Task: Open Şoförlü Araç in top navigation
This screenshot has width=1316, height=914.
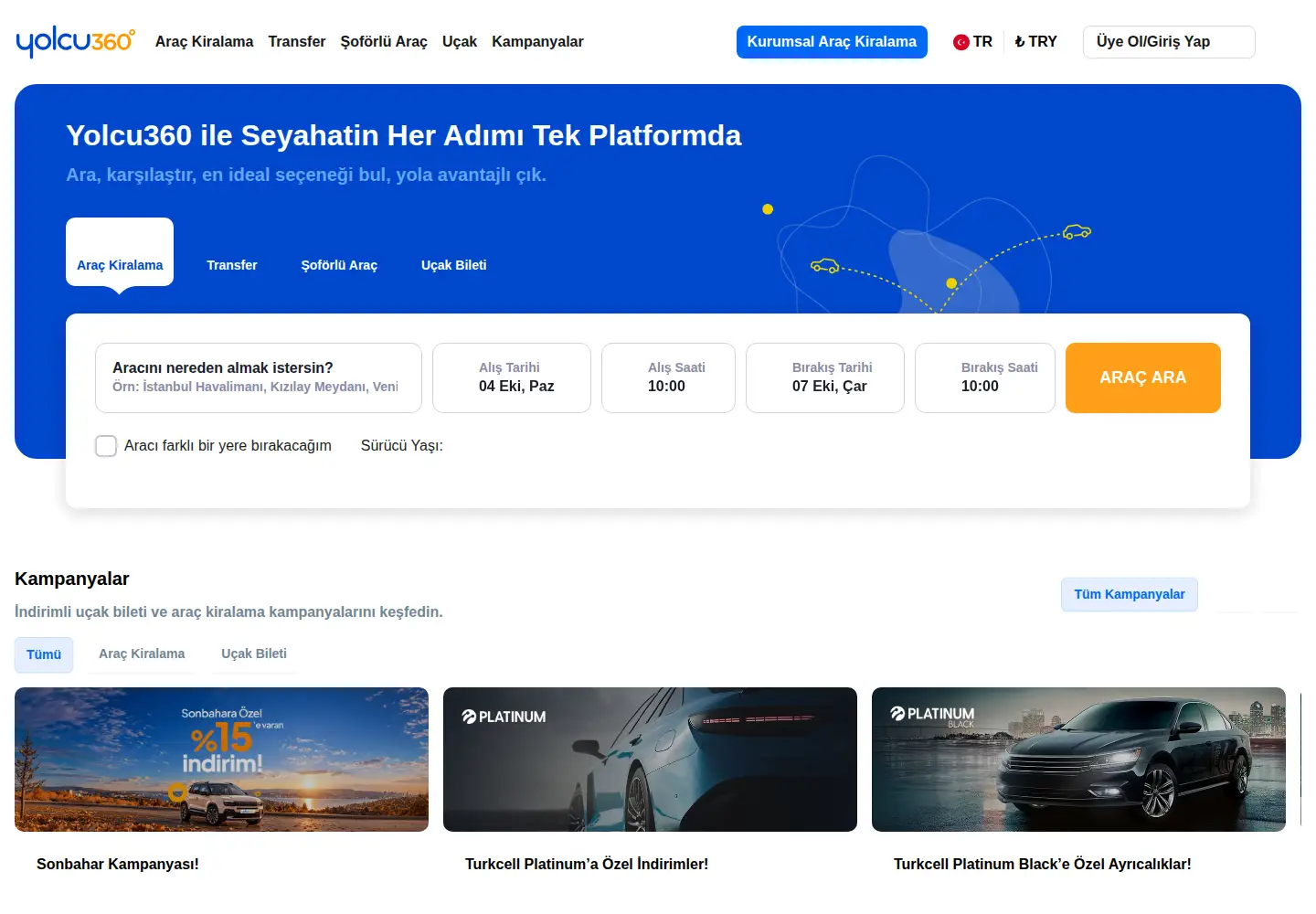Action: (x=384, y=42)
